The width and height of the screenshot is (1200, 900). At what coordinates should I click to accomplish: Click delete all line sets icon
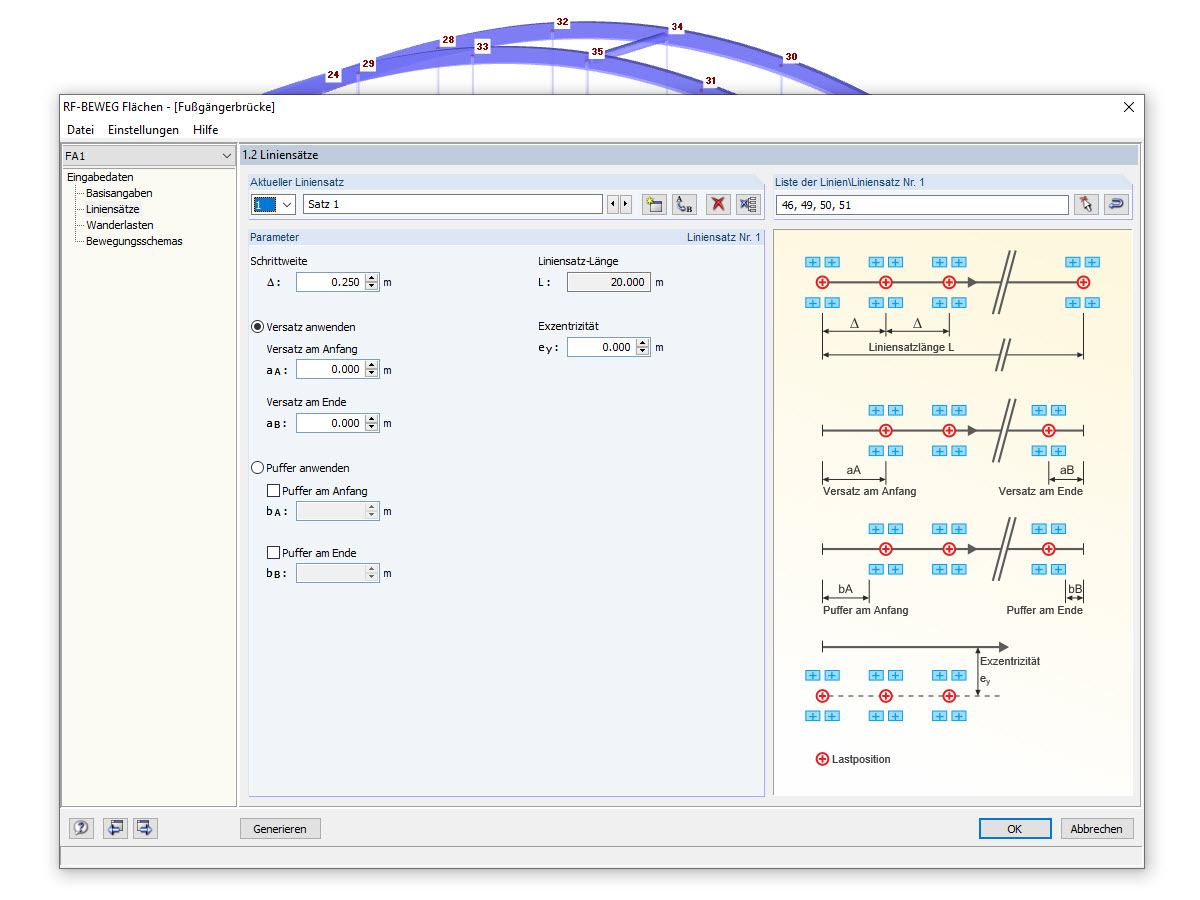tap(747, 204)
